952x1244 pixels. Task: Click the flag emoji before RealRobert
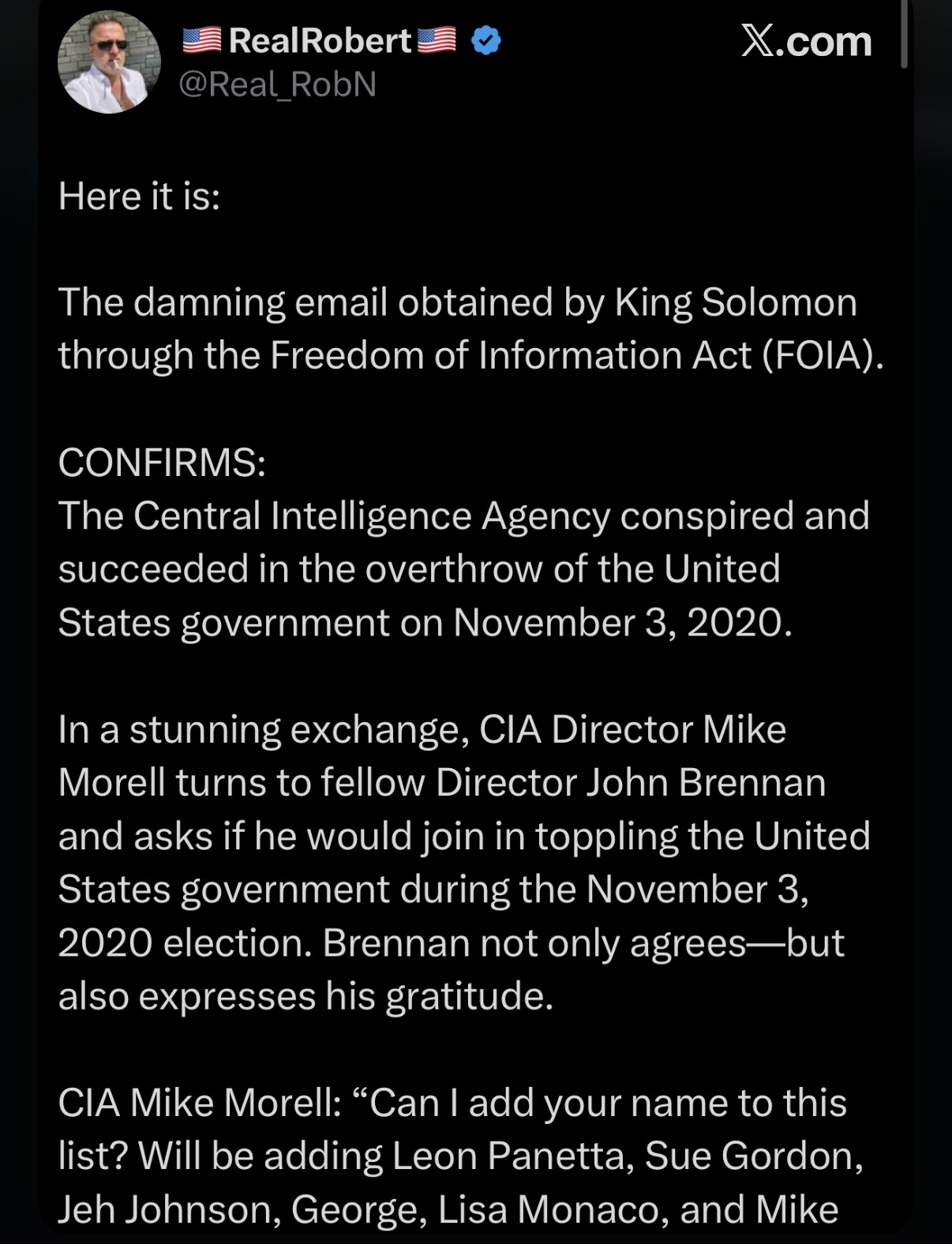202,40
